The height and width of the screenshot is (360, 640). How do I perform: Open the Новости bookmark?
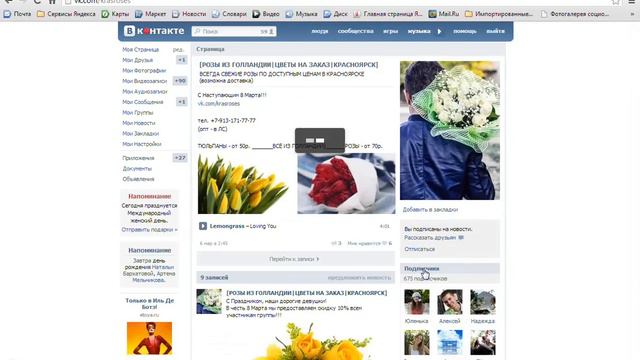point(189,14)
